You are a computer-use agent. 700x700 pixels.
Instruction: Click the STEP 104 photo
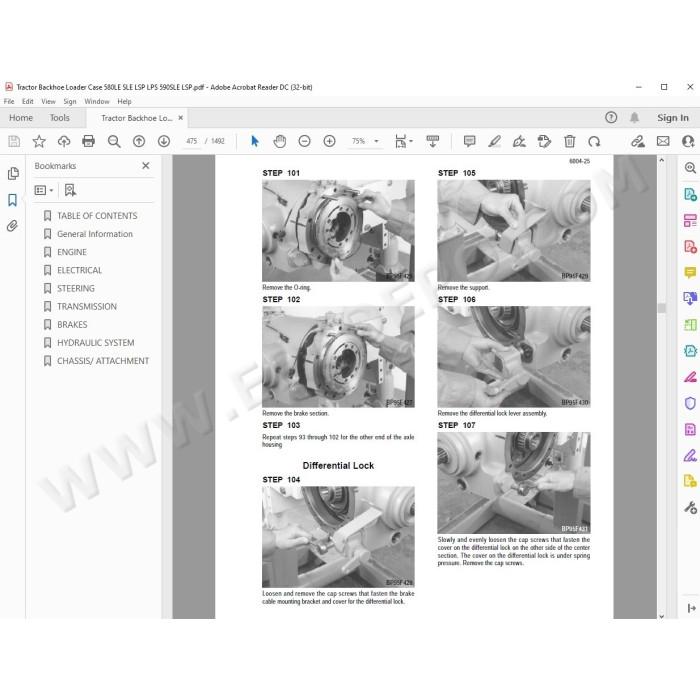point(338,537)
